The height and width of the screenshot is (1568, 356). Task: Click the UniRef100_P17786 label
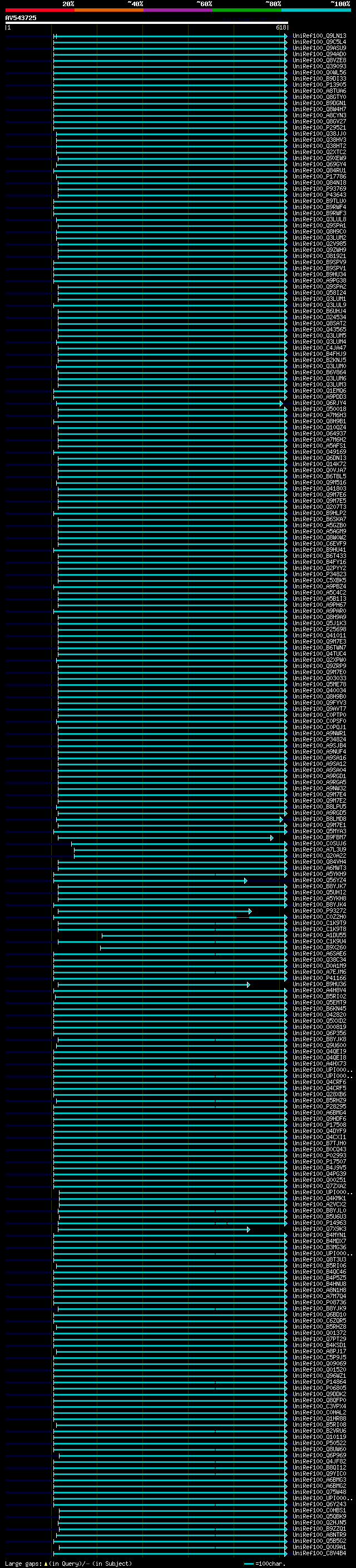[x=319, y=176]
